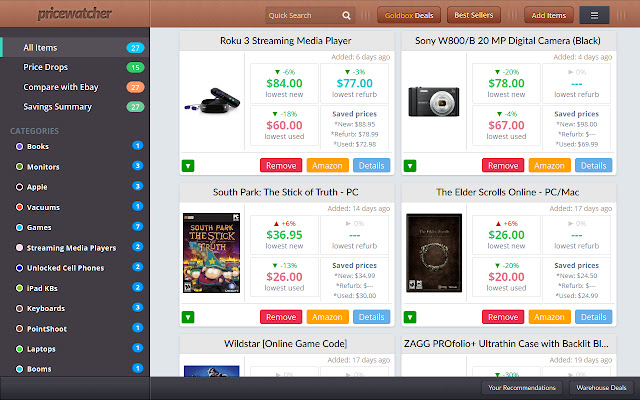
Task: Click Sony camera lowest new price $78.00
Action: tap(506, 83)
